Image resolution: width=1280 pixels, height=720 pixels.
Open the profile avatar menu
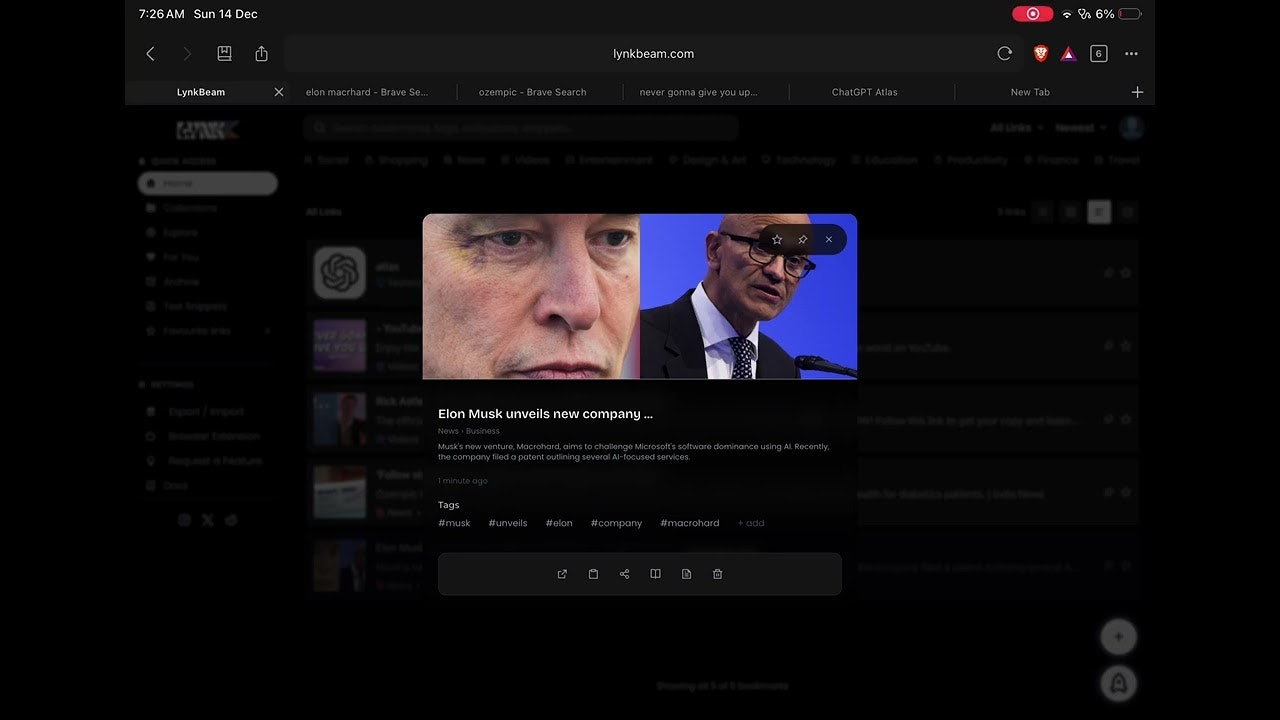point(1131,128)
